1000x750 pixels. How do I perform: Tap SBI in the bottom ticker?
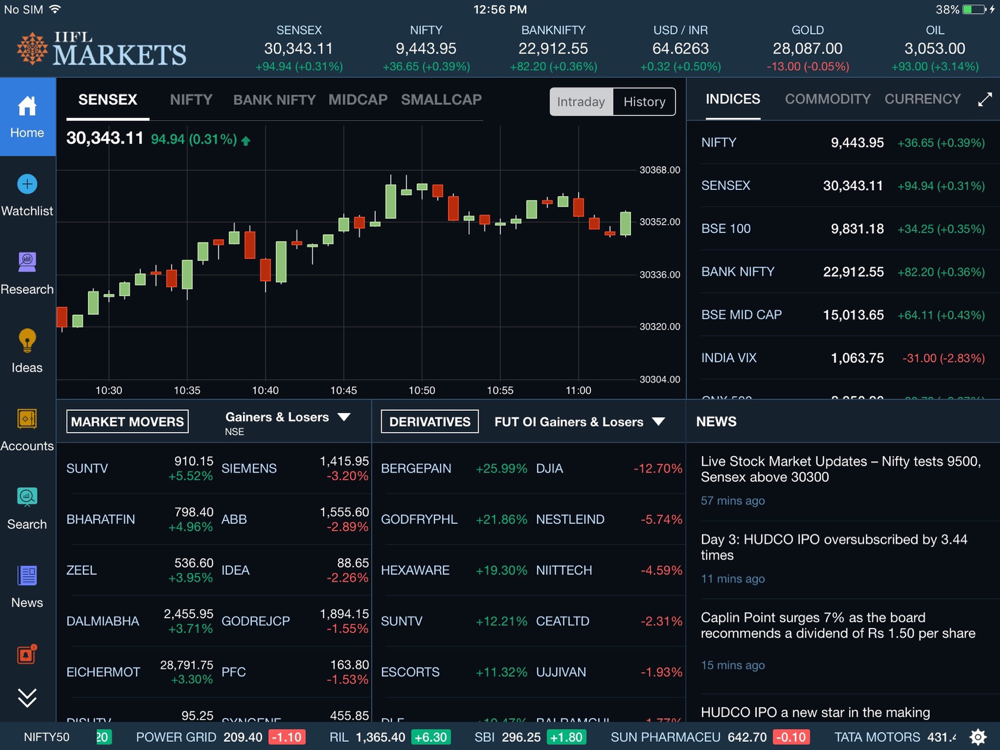click(x=529, y=737)
